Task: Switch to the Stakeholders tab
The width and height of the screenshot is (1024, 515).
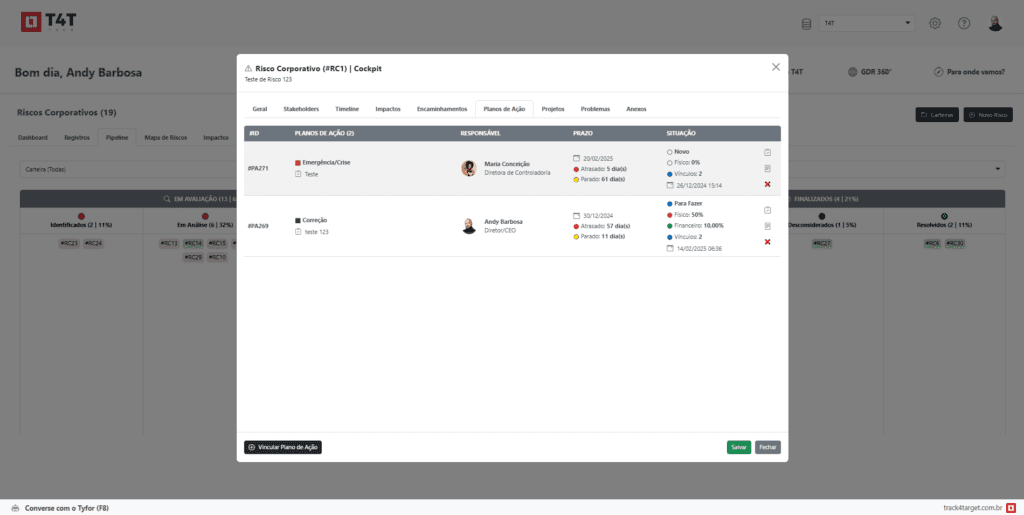Action: coord(301,108)
